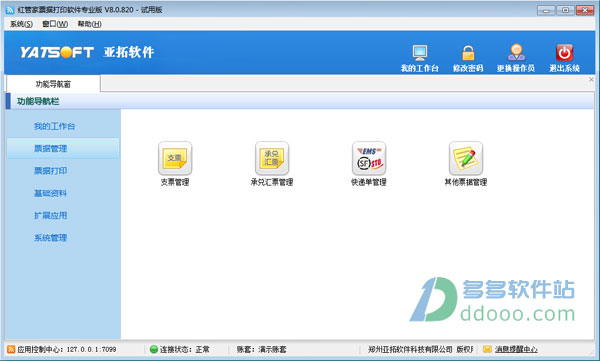This screenshot has width=600, height=361.
Task: Close the application window
Action: (x=585, y=10)
